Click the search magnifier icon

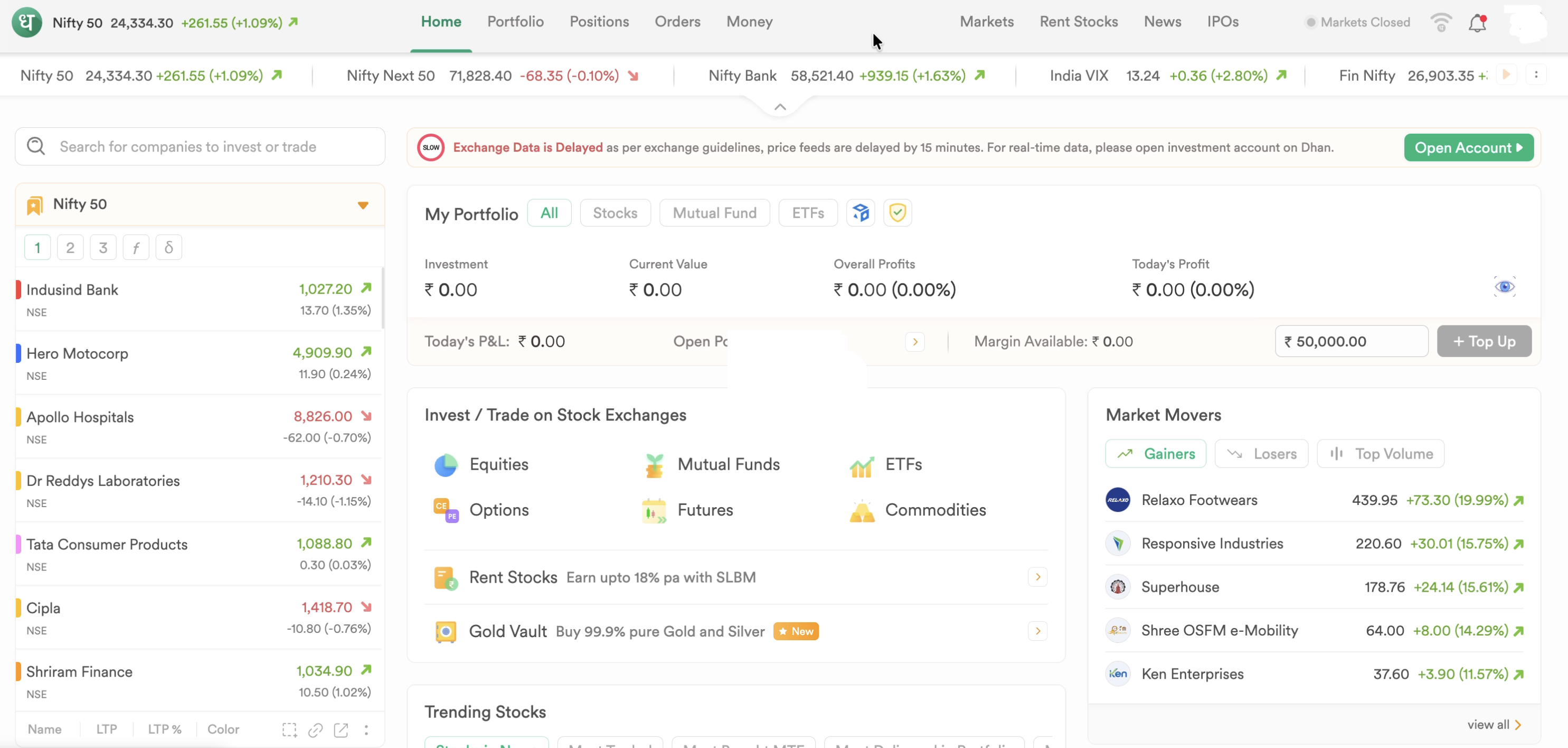click(36, 146)
